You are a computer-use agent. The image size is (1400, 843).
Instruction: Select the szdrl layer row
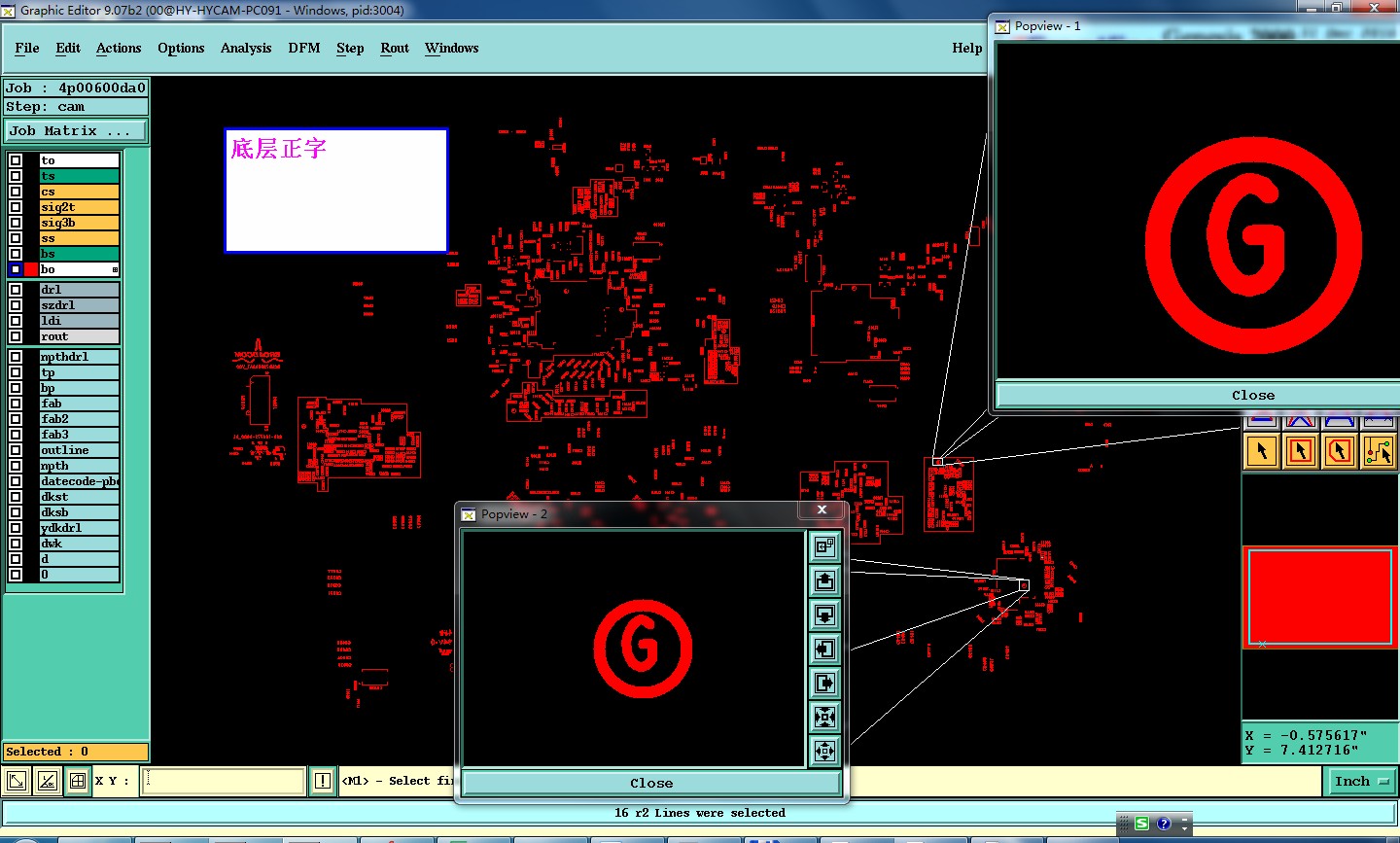click(x=79, y=305)
